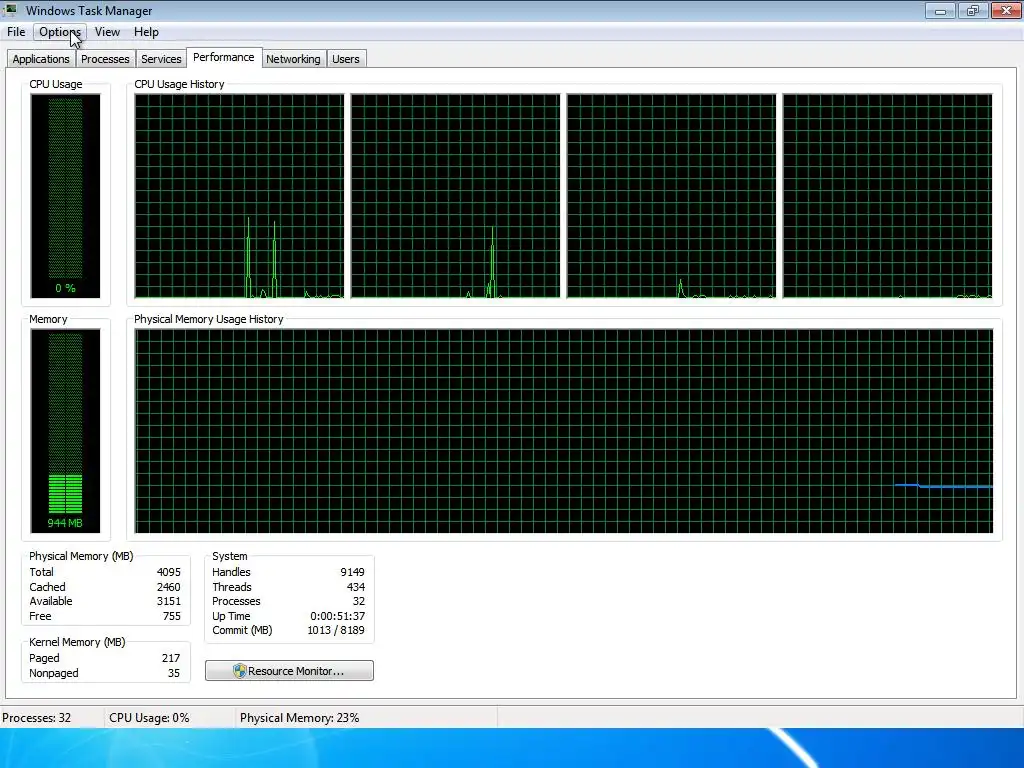This screenshot has height=768, width=1024.
Task: Click the Handles value 9149
Action: (x=353, y=572)
